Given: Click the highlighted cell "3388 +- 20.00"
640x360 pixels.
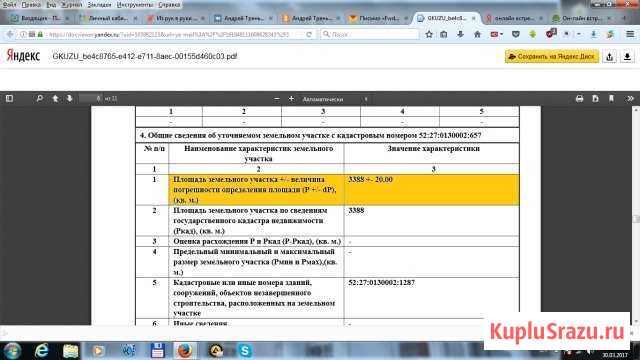Looking at the screenshot, I should (431, 190).
